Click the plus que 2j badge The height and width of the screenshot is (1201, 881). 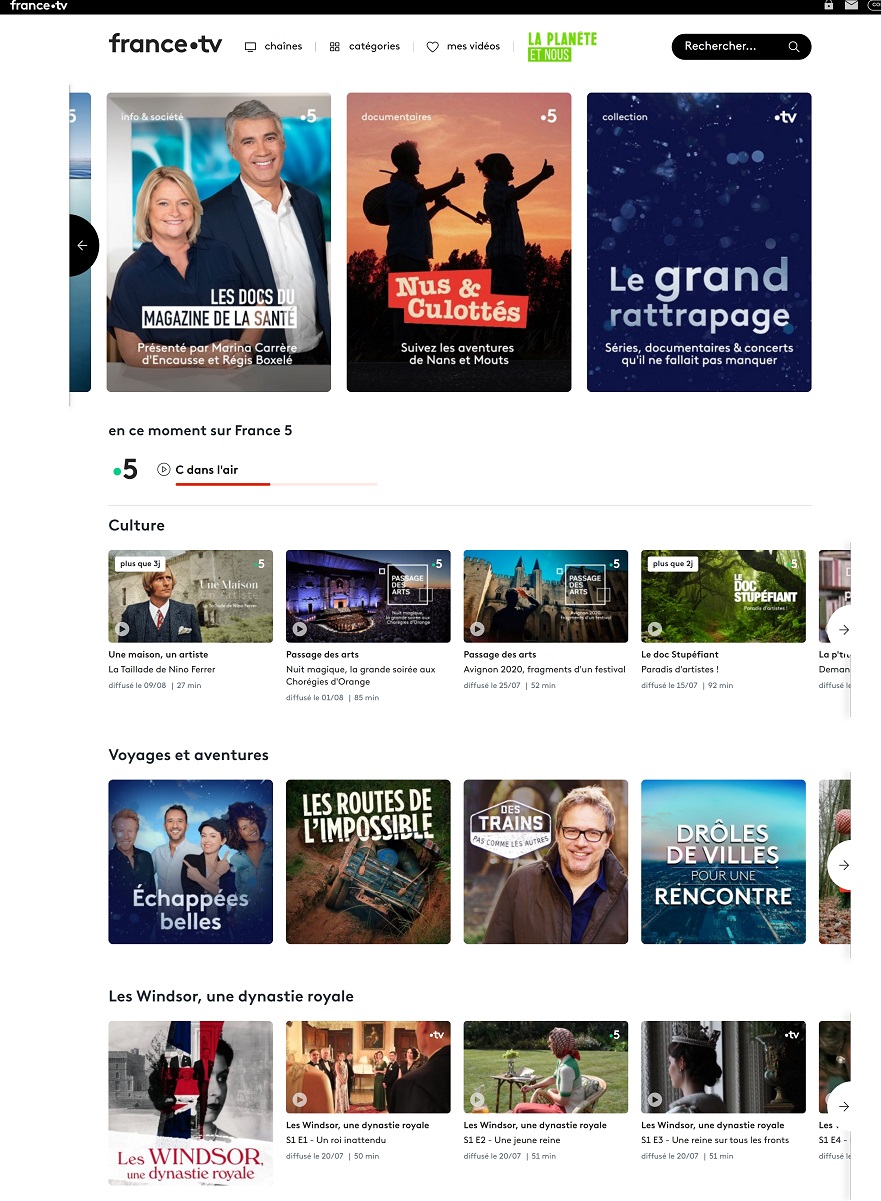(x=673, y=564)
